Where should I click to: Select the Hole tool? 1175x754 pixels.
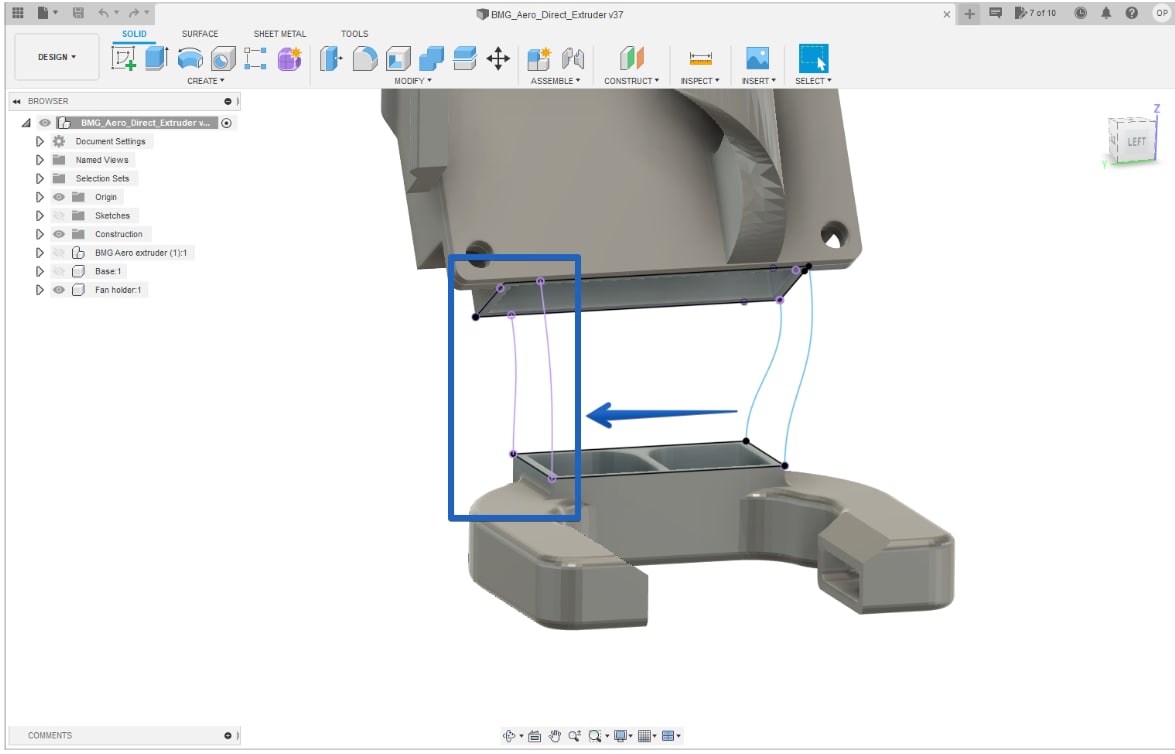coord(223,58)
